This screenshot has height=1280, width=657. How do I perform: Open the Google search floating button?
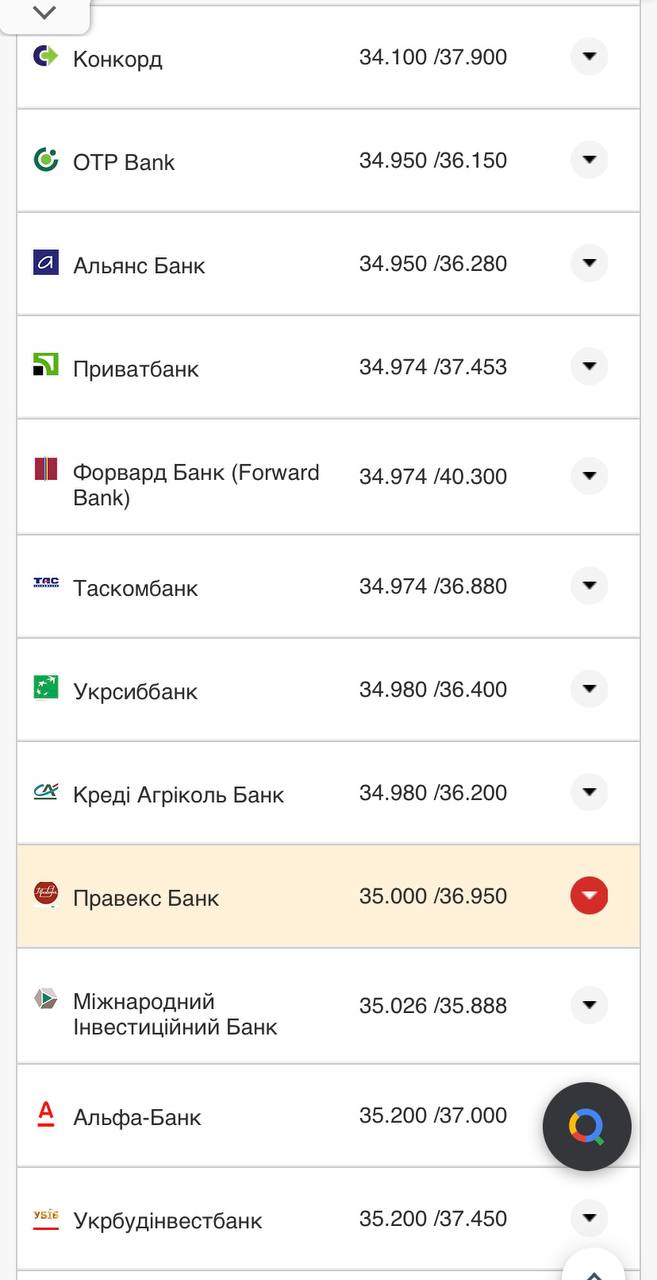pyautogui.click(x=586, y=1126)
